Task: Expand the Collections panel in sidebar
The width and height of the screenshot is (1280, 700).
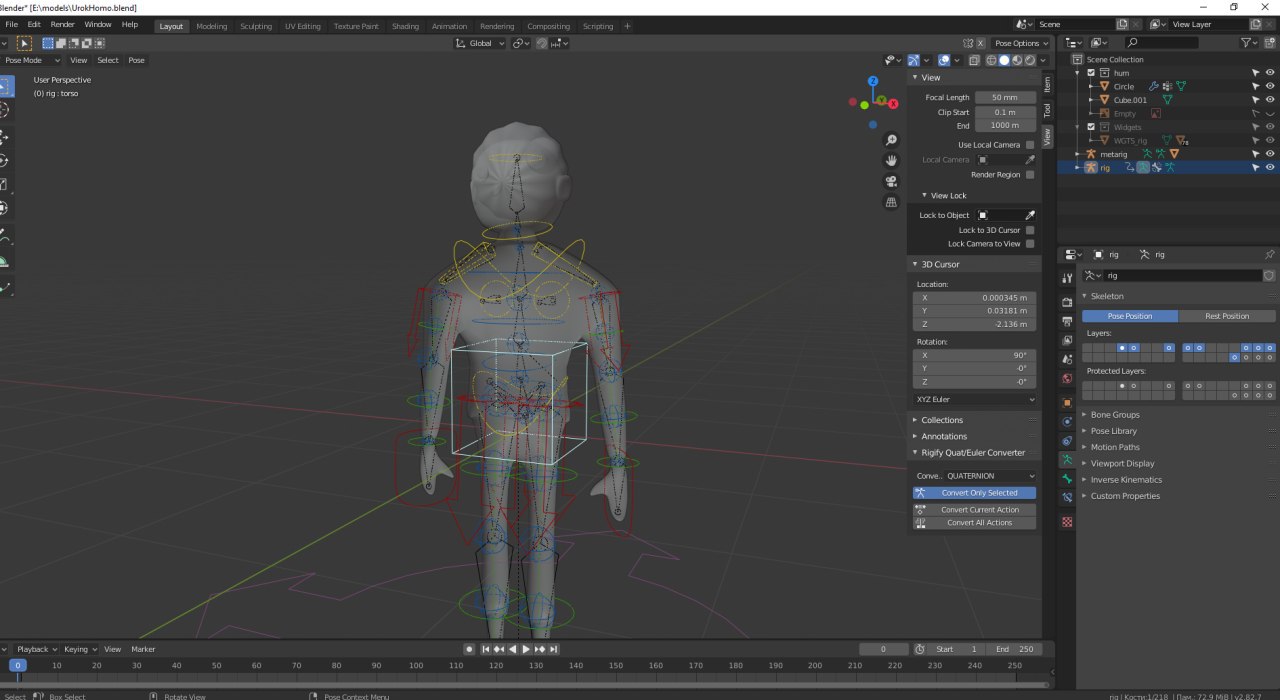Action: (x=942, y=420)
